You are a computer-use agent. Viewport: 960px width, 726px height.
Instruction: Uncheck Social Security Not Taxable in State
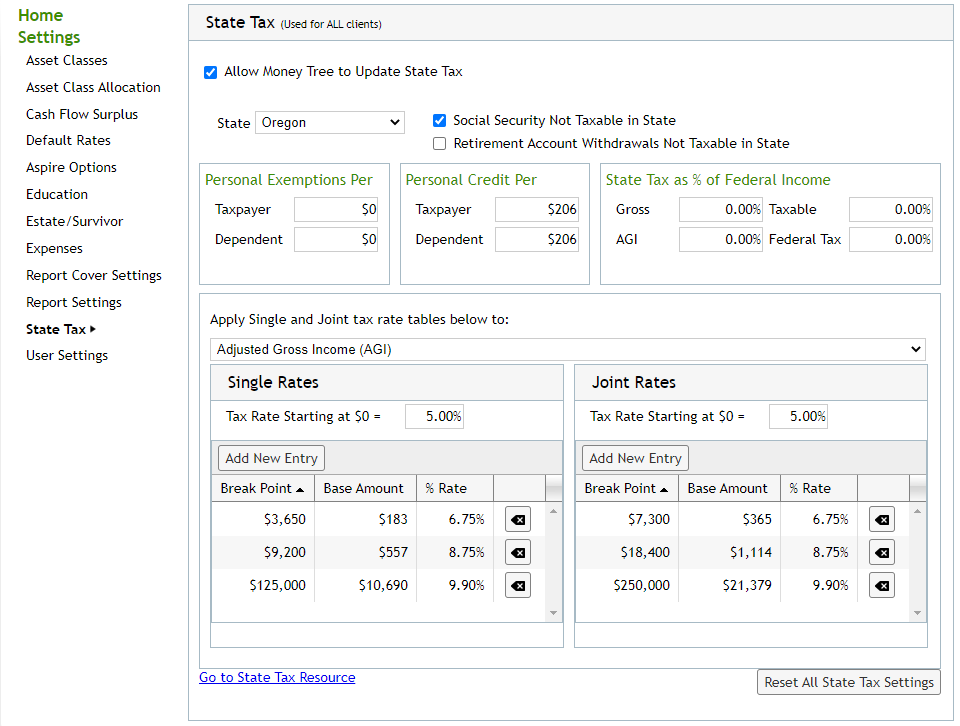pyautogui.click(x=440, y=121)
